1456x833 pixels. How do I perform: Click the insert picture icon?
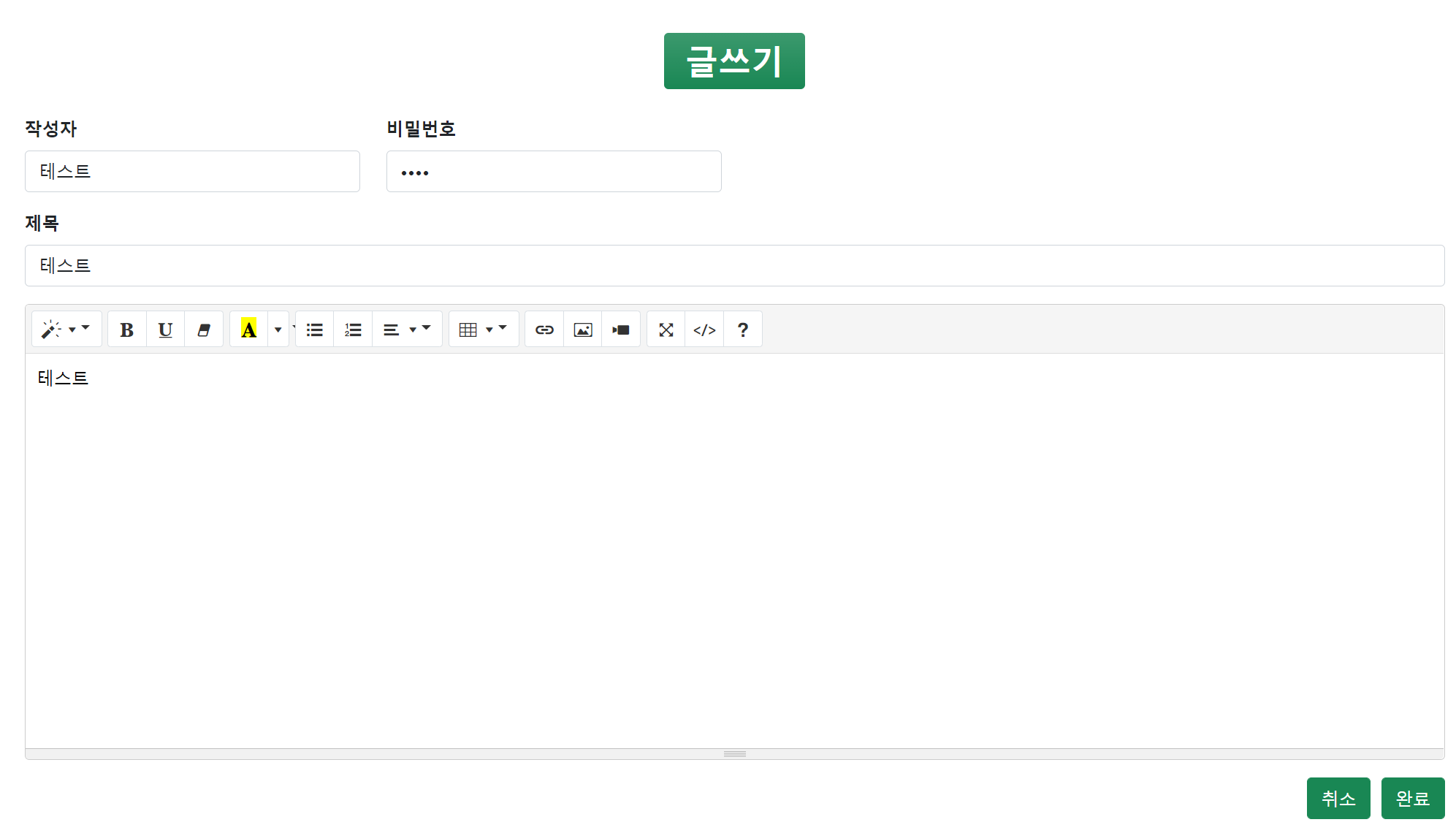point(583,330)
